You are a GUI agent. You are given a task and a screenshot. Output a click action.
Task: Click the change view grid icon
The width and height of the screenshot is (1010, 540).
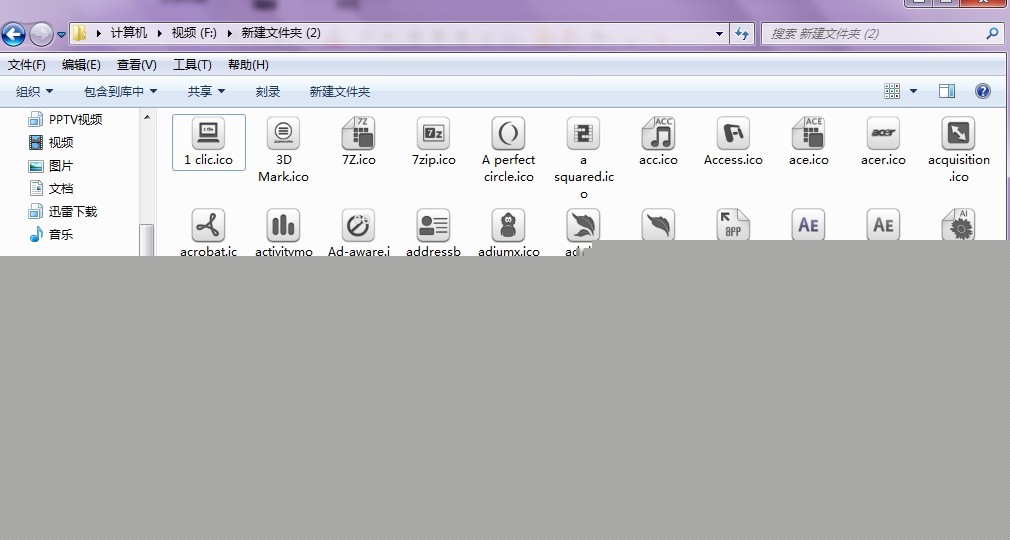(892, 91)
